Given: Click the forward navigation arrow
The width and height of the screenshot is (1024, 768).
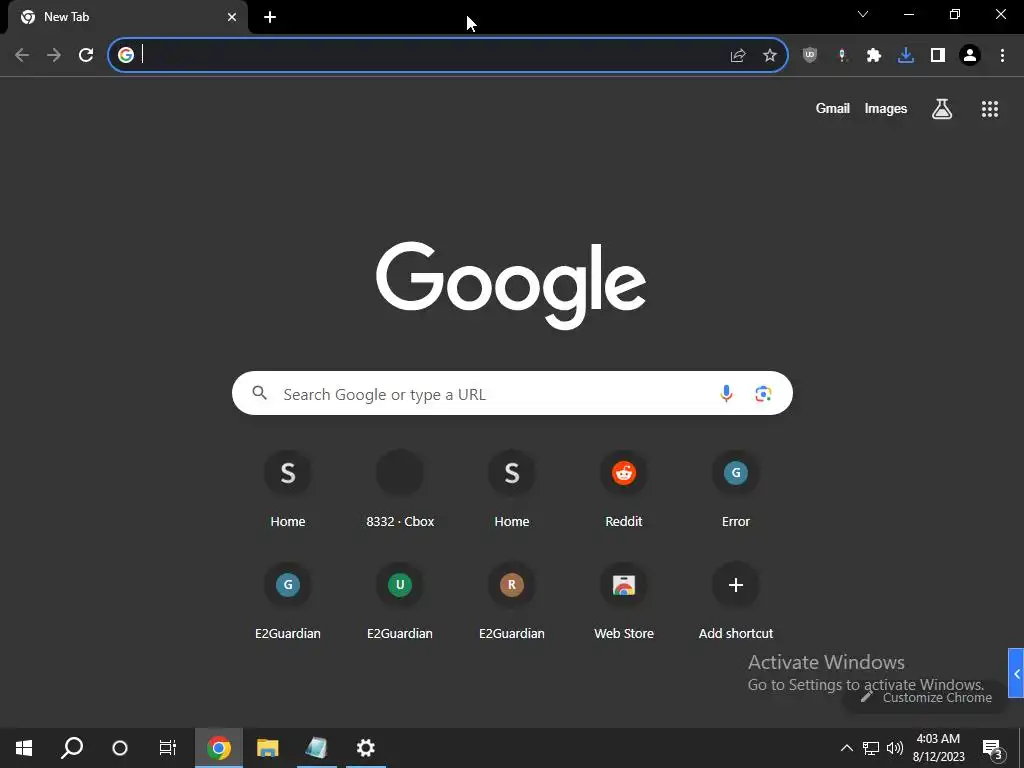Looking at the screenshot, I should 54,55.
